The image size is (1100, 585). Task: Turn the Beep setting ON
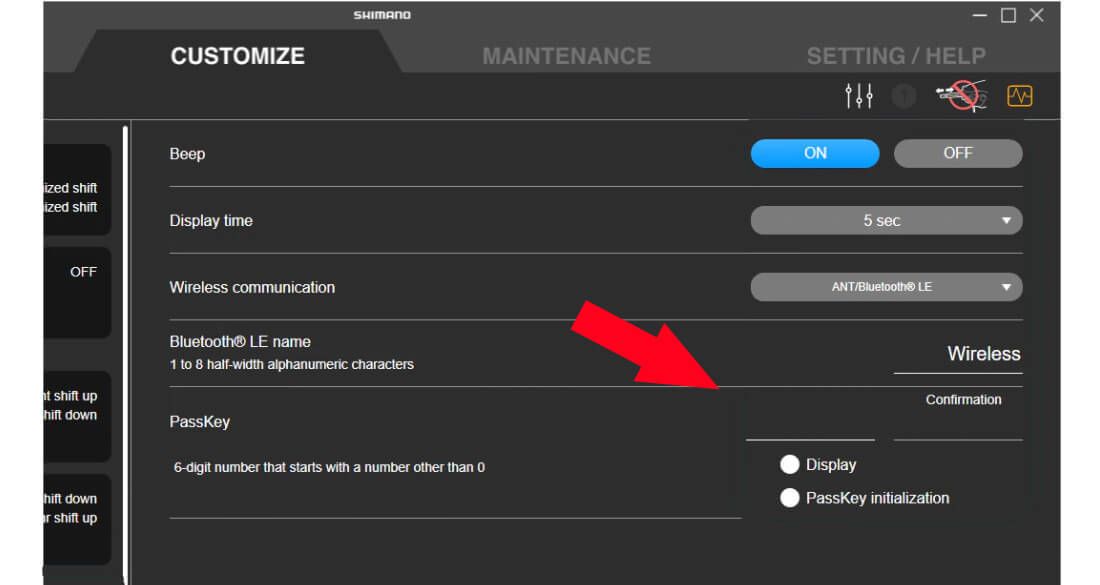tap(814, 153)
